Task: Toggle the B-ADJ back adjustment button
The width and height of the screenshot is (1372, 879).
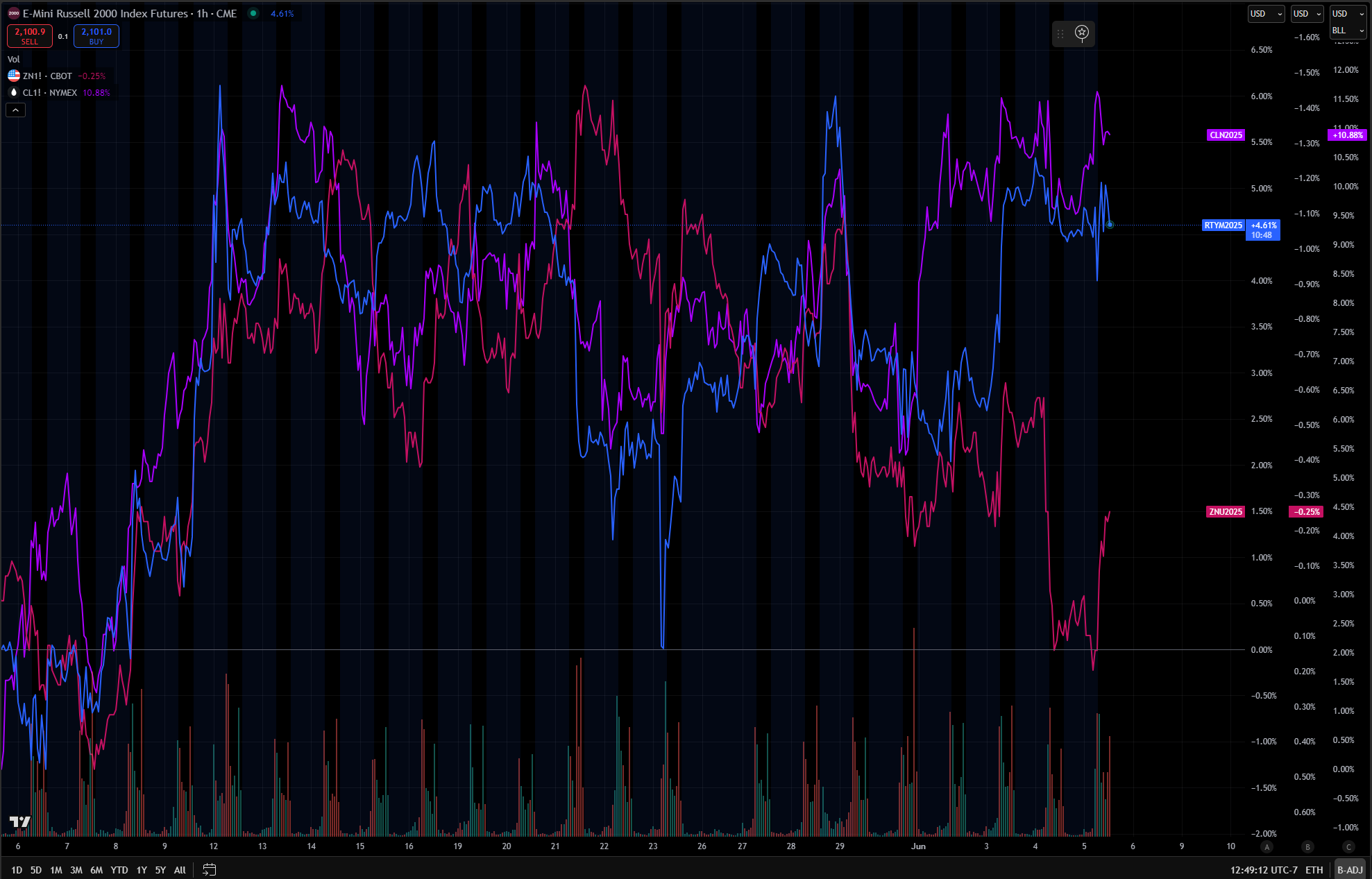Action: 1350,869
